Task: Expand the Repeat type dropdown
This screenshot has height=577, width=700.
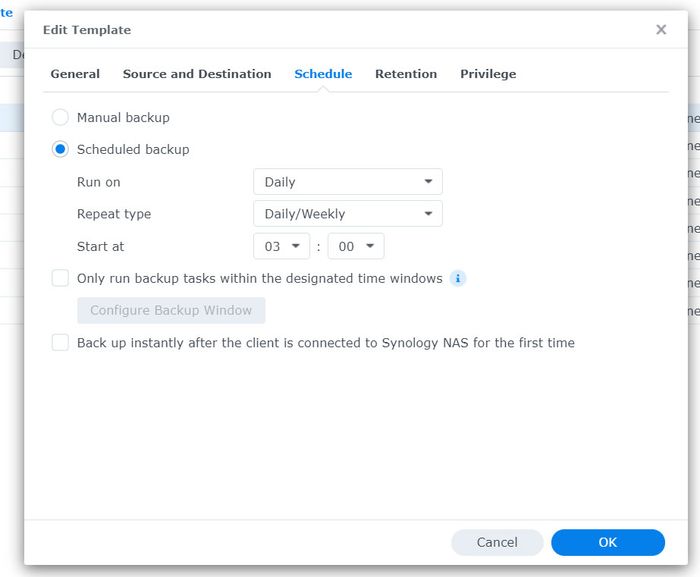Action: (348, 214)
